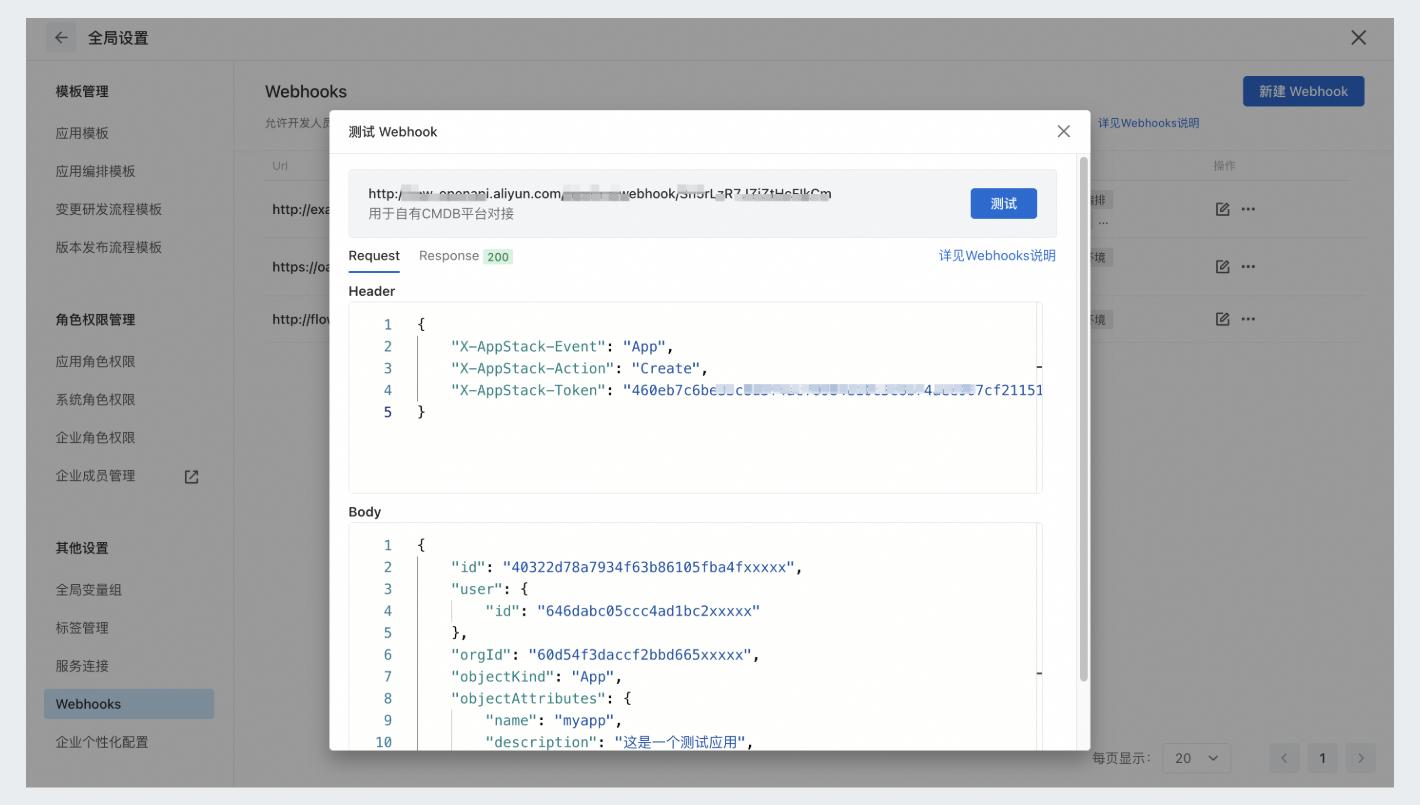Screen dimensions: 1420x805
Task: Click the back arrow beside 全局设置
Action: (61, 38)
